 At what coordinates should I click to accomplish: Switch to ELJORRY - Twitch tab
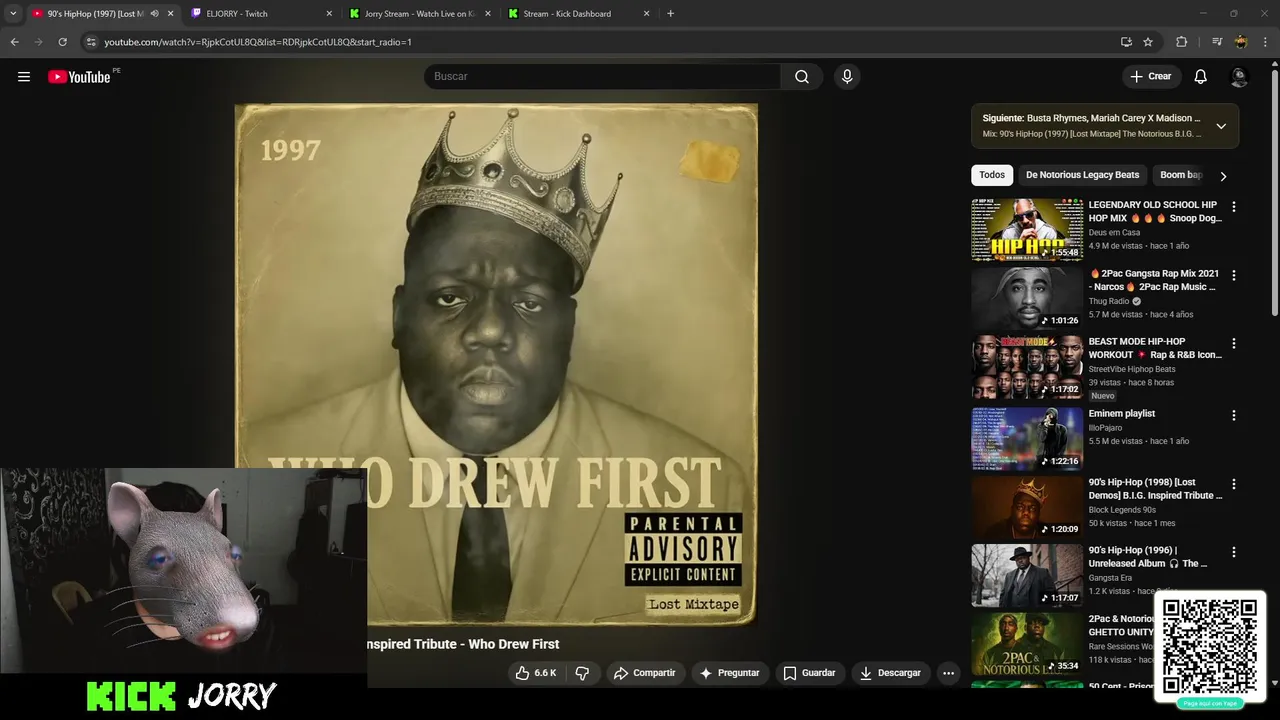pyautogui.click(x=258, y=14)
